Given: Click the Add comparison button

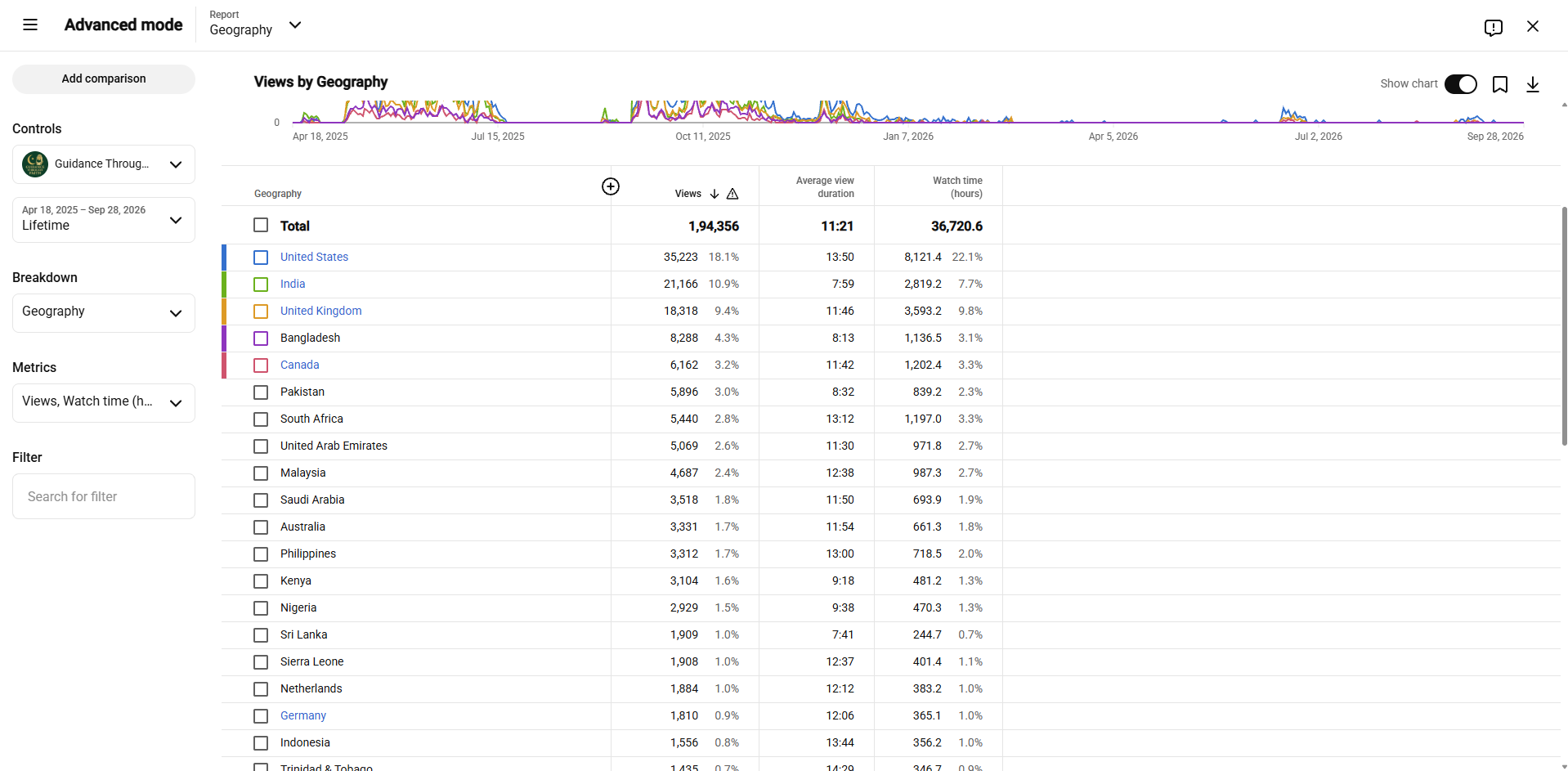Looking at the screenshot, I should click(104, 79).
